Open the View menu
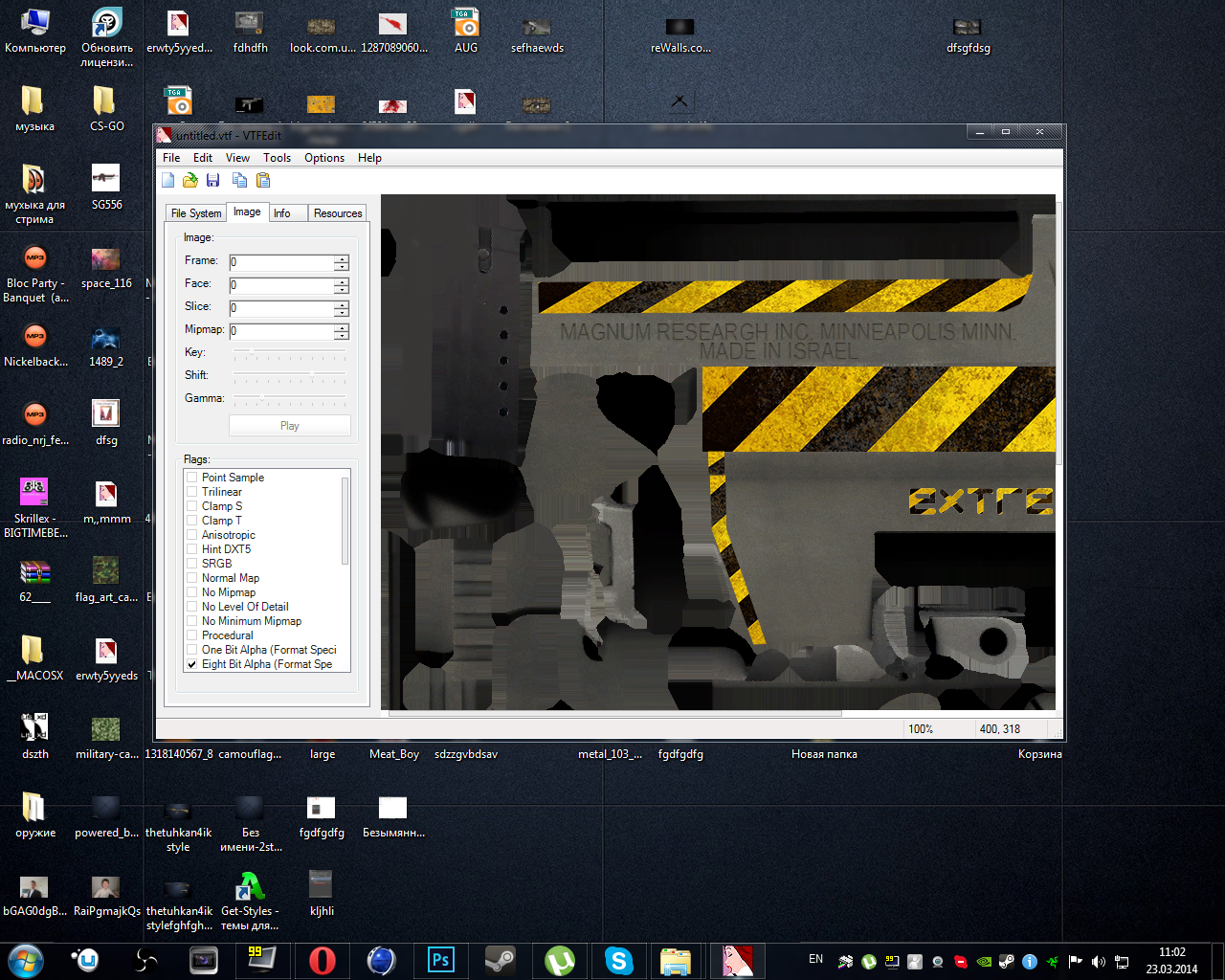Screen dimensions: 1225x980 [x=237, y=158]
